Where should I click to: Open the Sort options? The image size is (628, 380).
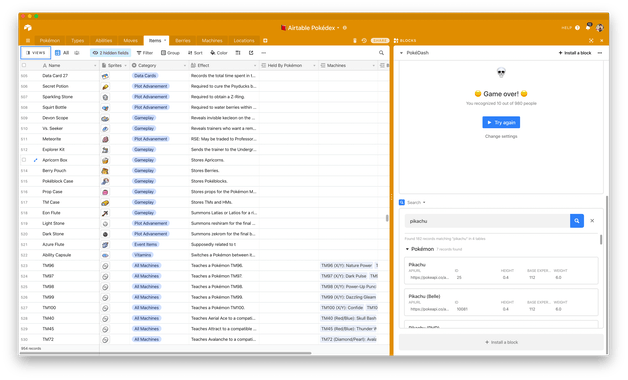click(195, 52)
